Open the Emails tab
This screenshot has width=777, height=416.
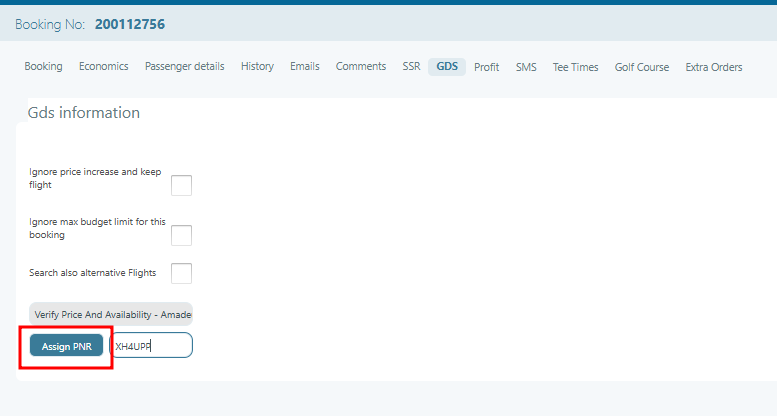(304, 67)
